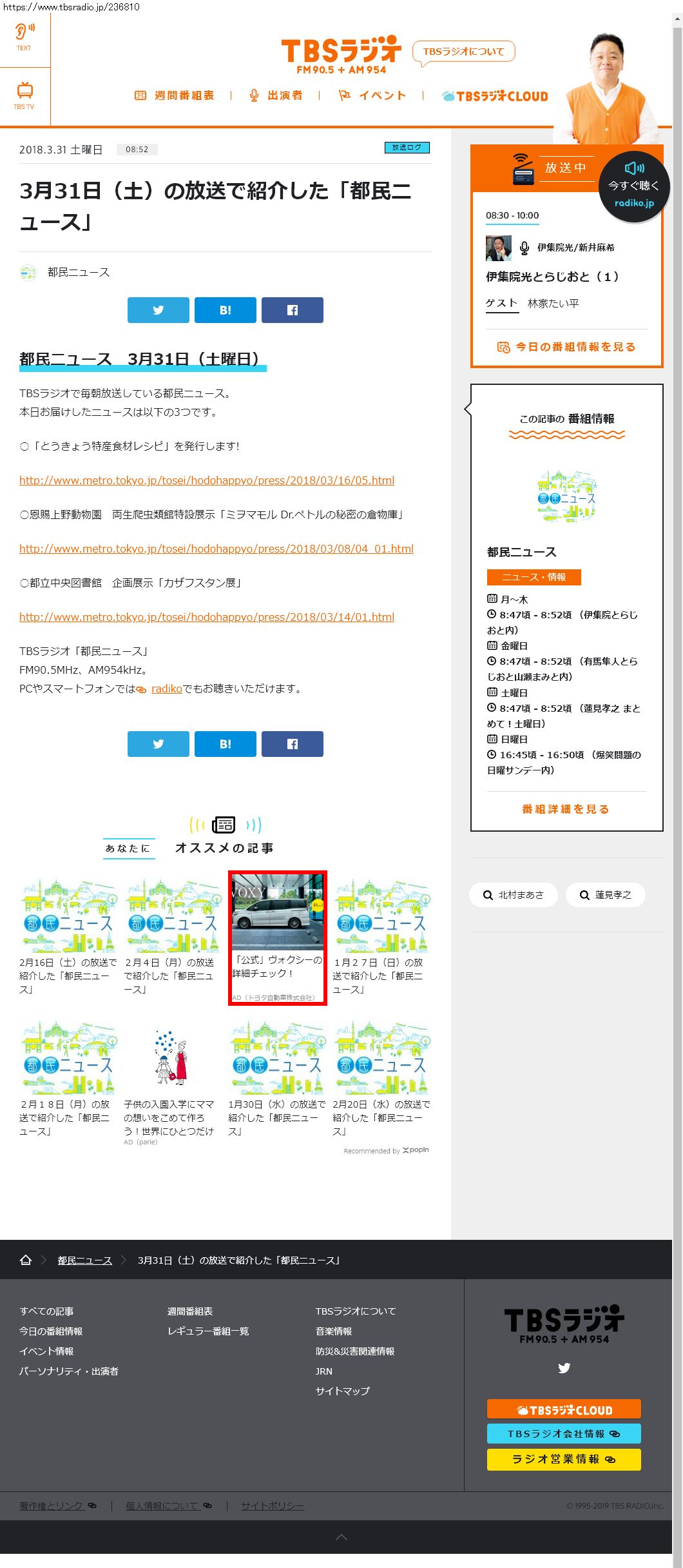Open サイトポリシー footer link
This screenshot has height=1568, width=683.
pyautogui.click(x=273, y=1505)
